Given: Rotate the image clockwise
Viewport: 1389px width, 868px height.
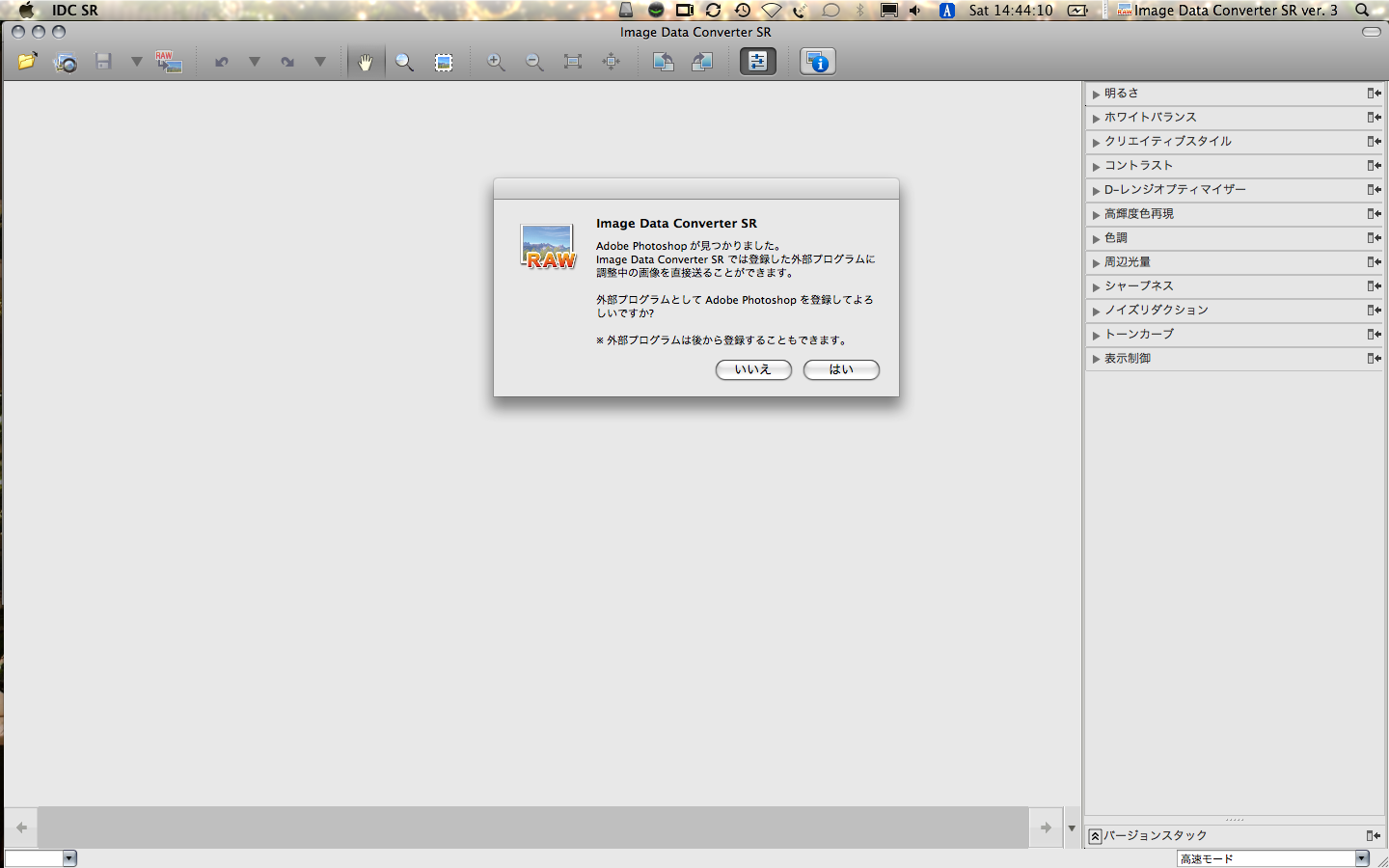Looking at the screenshot, I should (702, 62).
